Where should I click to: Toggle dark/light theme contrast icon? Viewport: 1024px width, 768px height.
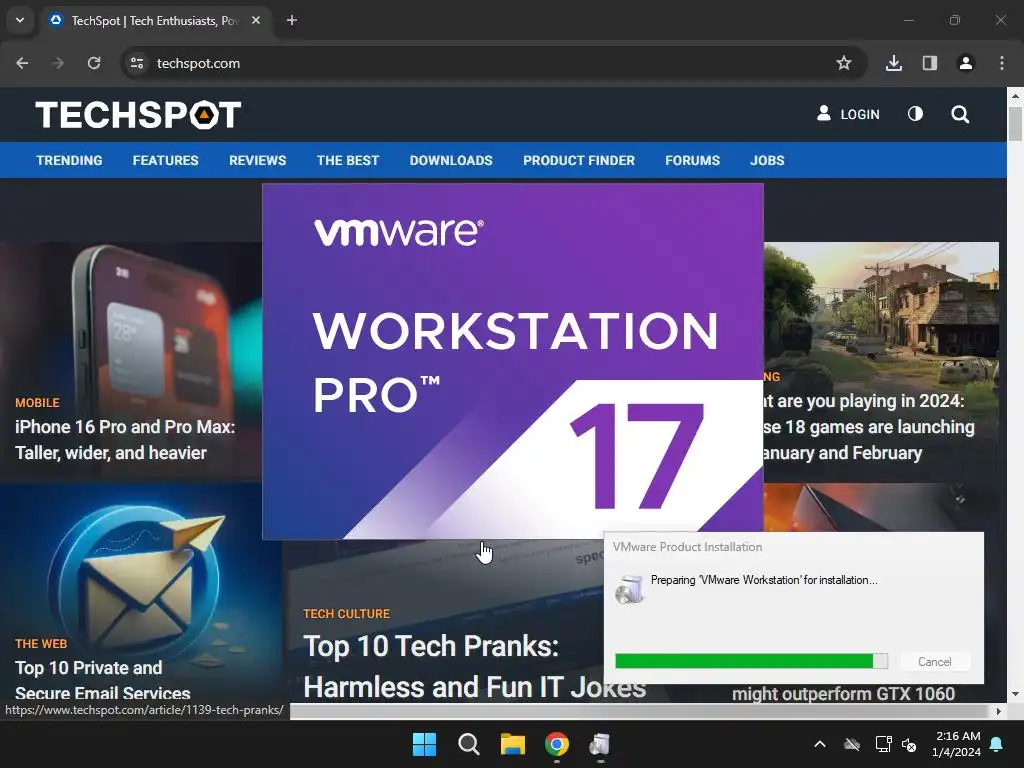click(x=916, y=114)
